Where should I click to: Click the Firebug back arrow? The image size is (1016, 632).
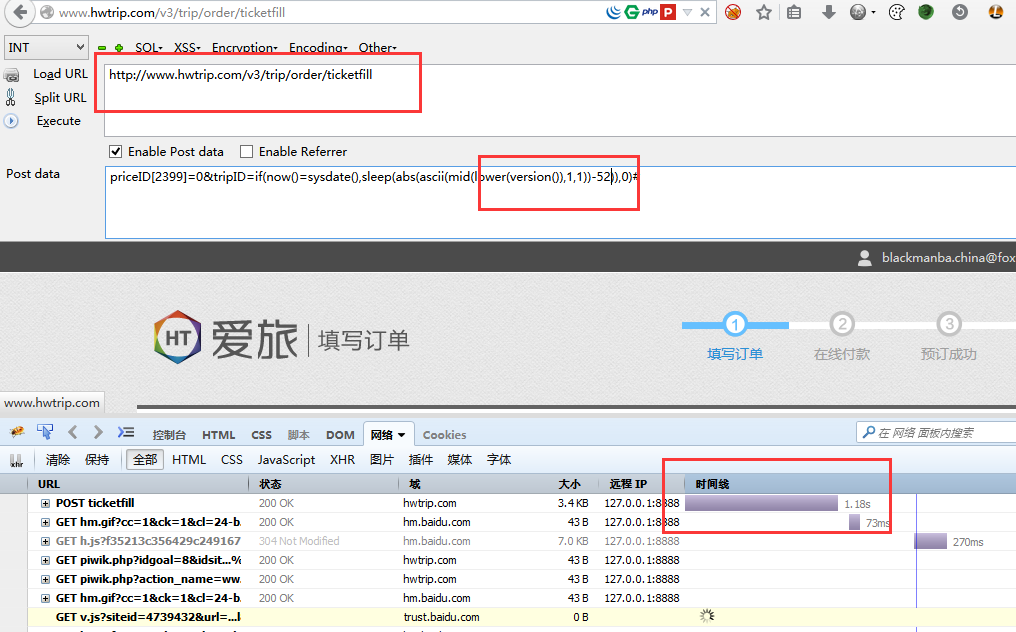[73, 432]
